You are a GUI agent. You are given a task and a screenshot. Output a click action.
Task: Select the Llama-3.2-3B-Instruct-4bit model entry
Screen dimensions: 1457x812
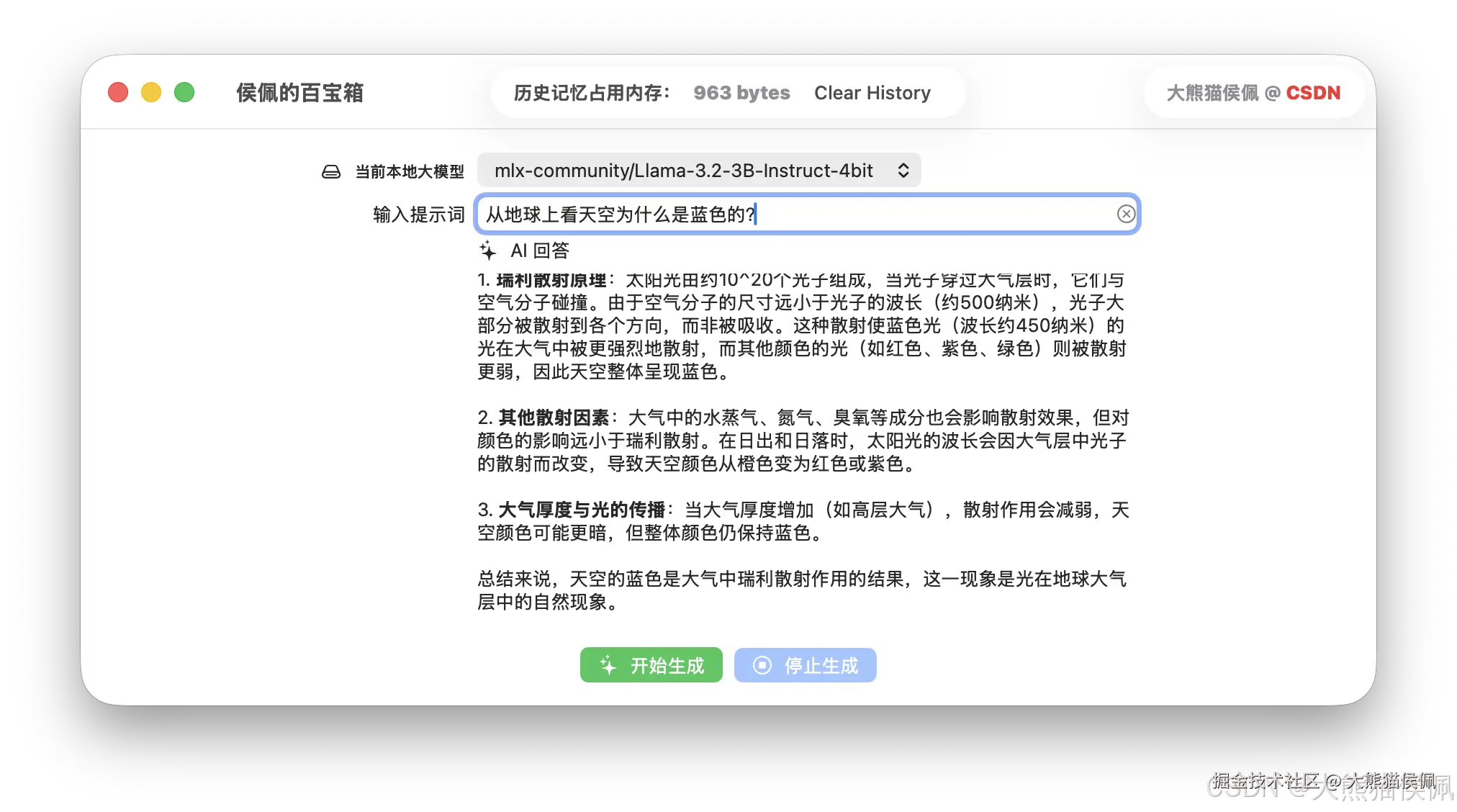(684, 171)
